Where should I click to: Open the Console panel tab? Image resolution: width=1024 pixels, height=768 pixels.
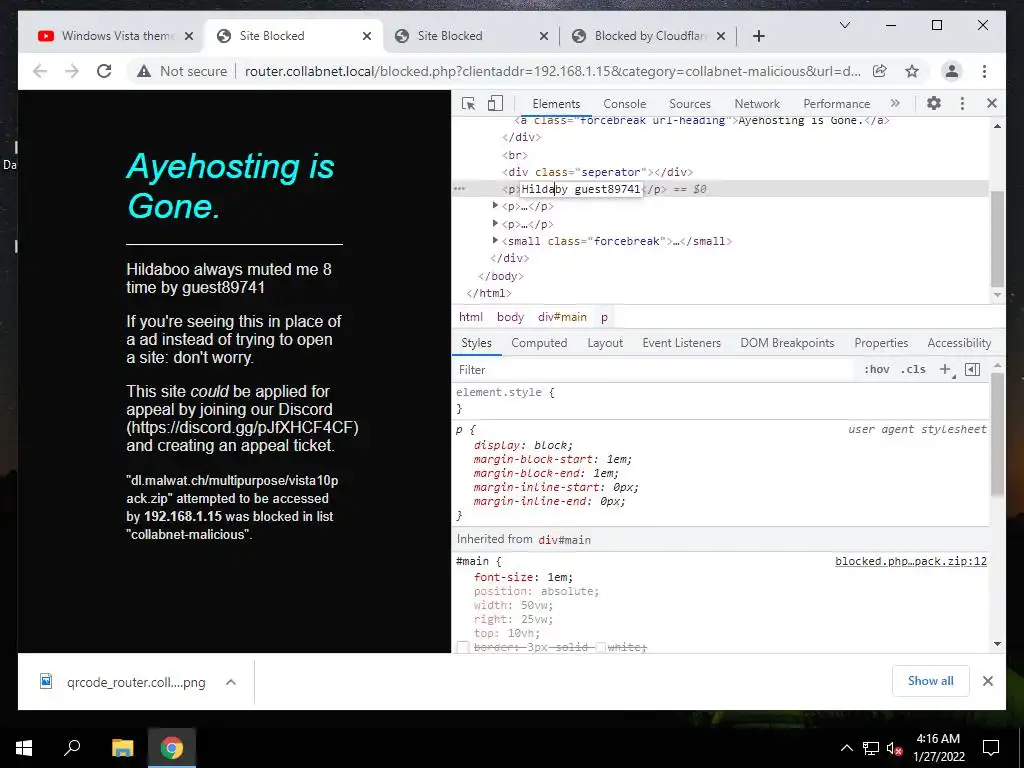point(624,104)
